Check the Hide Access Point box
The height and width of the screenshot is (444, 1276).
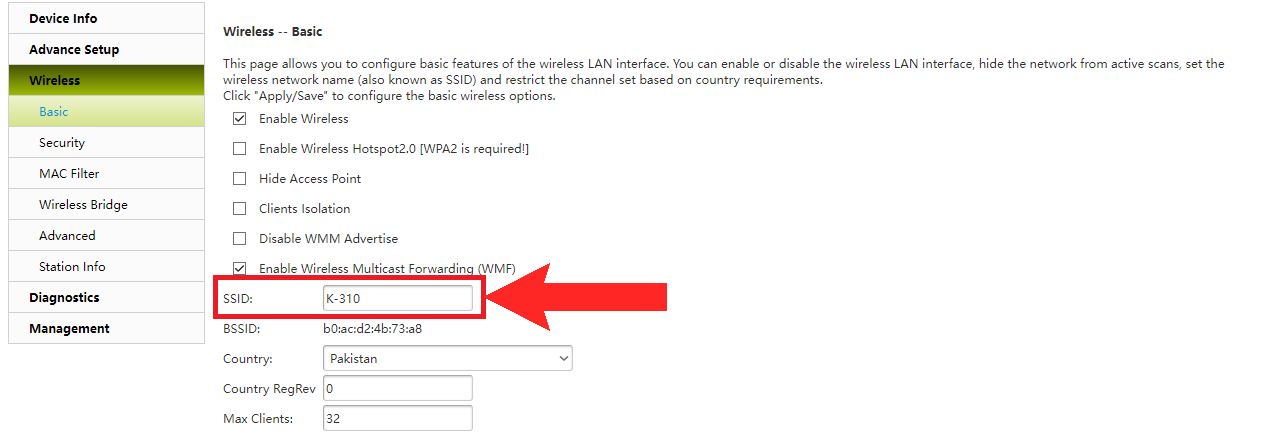point(239,179)
